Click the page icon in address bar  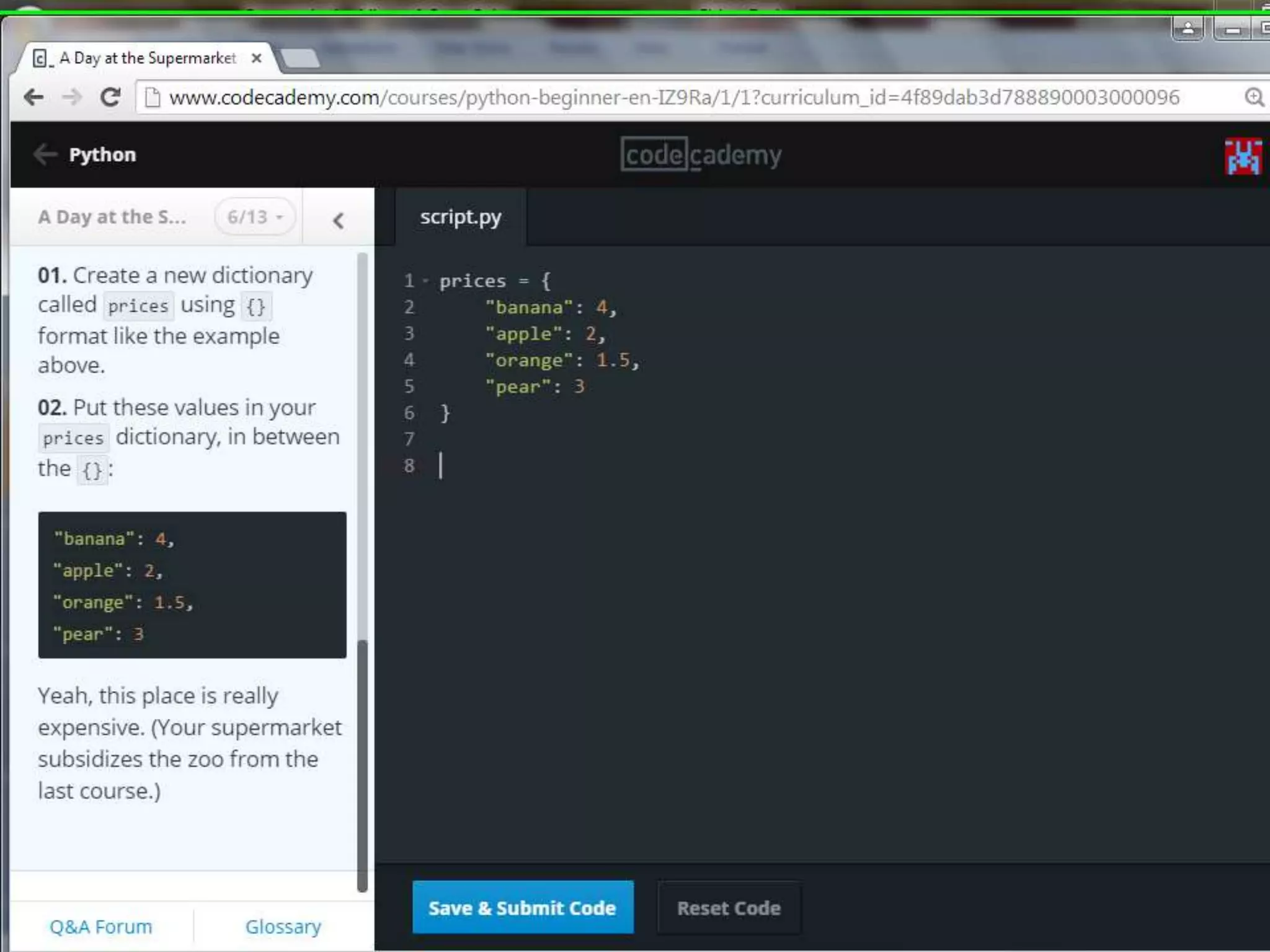(152, 97)
